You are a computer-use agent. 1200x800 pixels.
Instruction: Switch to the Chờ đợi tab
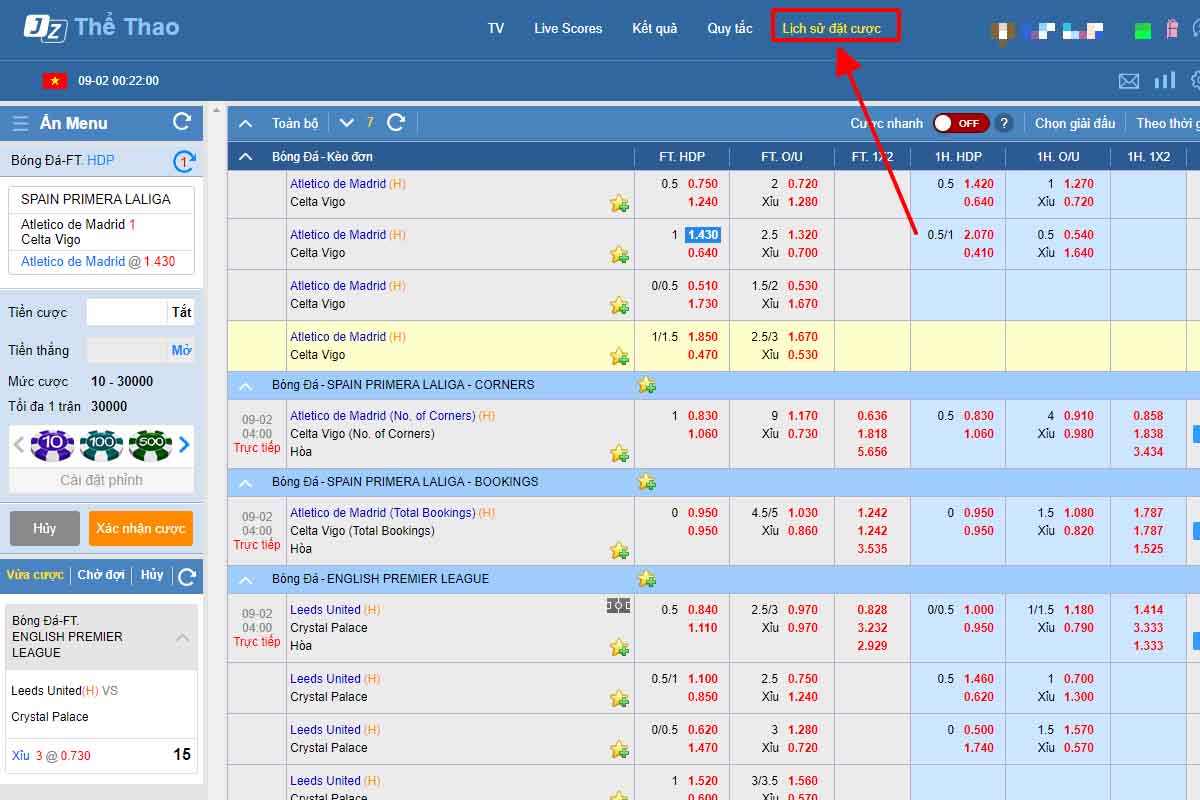(x=101, y=575)
